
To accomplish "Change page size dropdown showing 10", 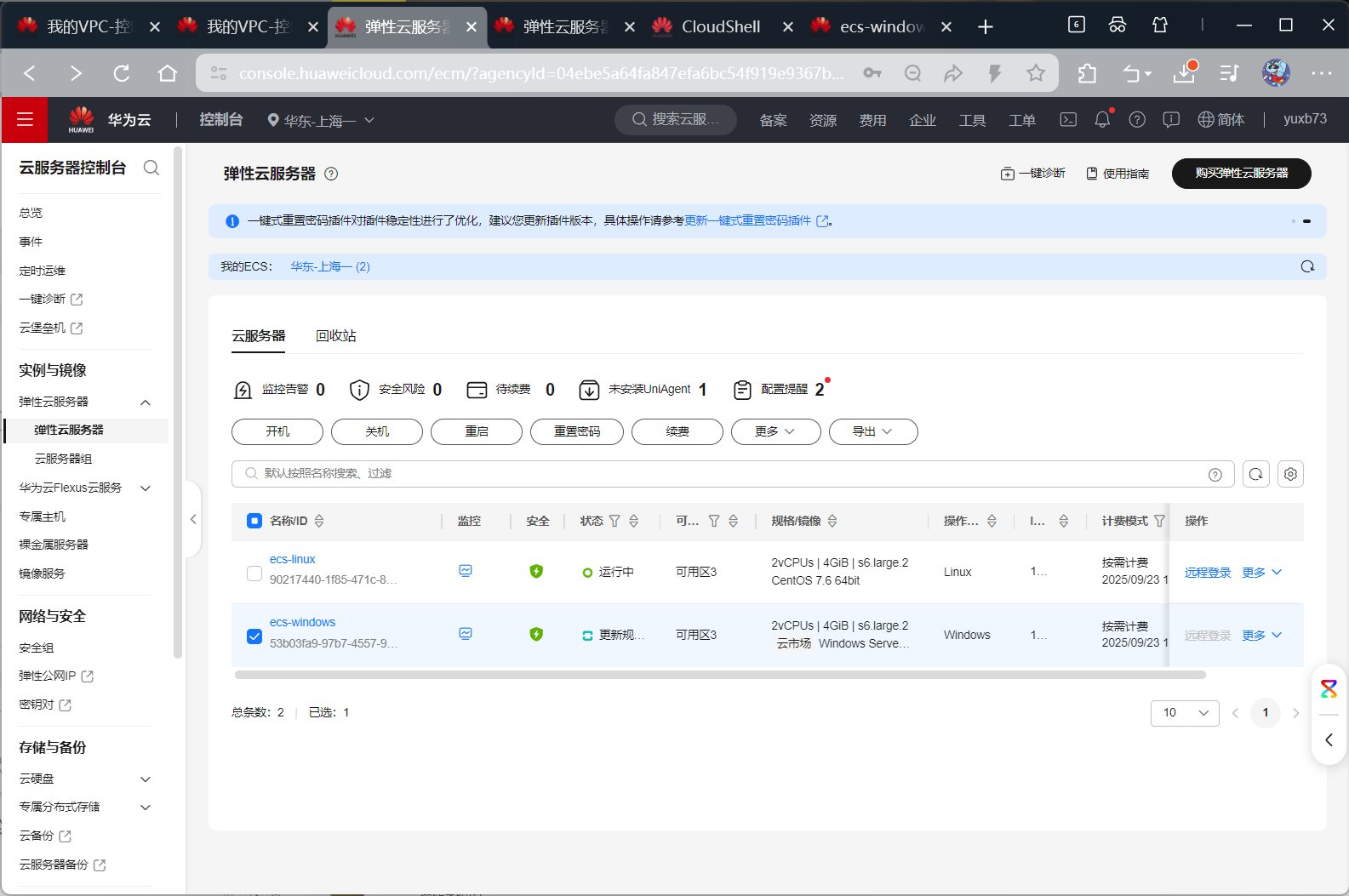I will click(1185, 713).
